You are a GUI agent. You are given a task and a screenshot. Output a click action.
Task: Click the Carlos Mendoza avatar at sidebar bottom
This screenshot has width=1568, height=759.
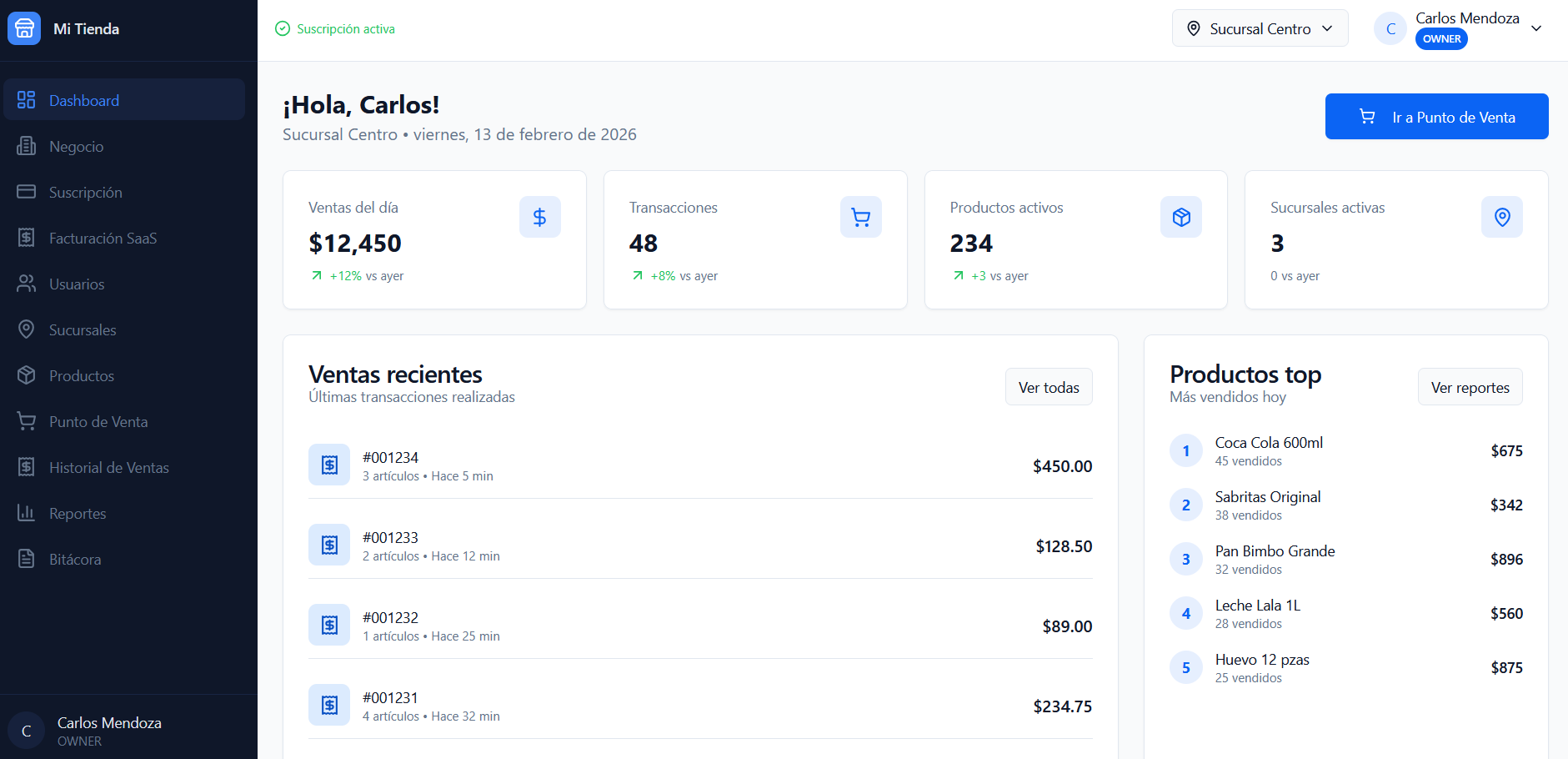click(26, 730)
